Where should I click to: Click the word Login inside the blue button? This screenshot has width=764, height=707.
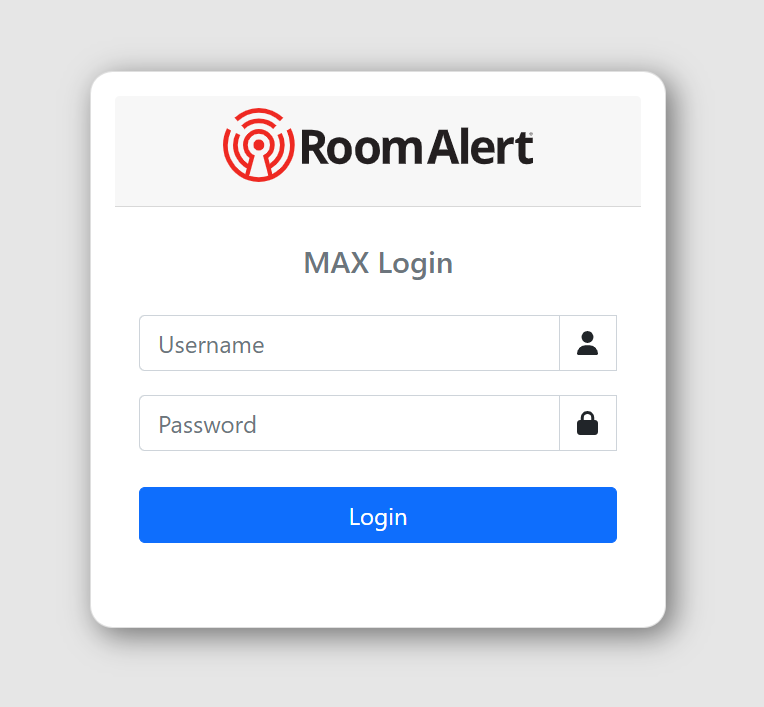click(378, 517)
